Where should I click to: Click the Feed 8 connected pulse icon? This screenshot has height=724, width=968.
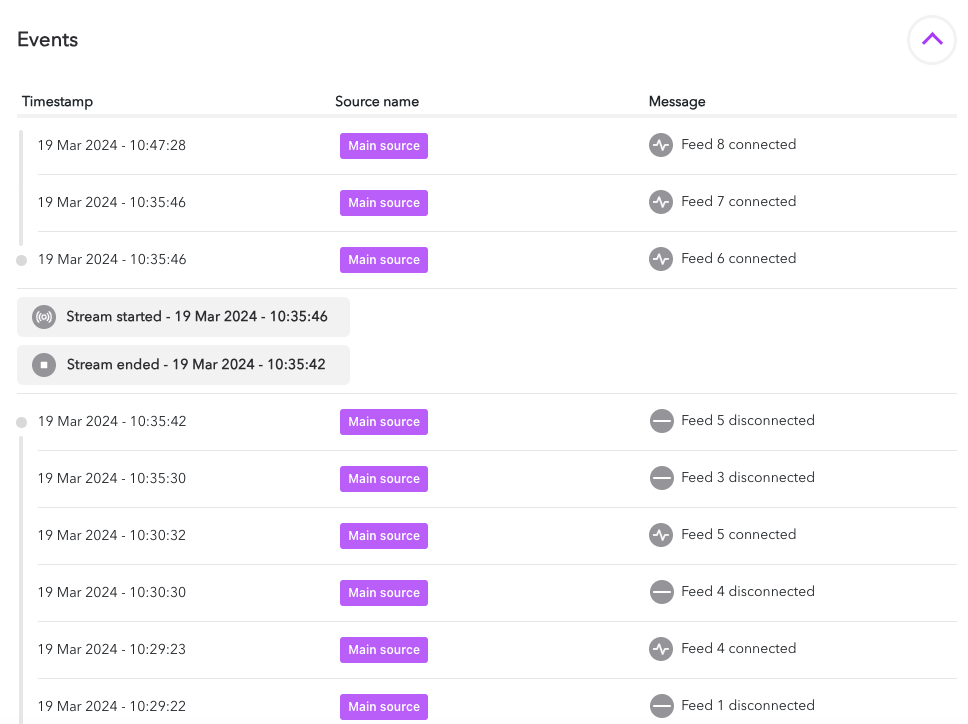tap(661, 145)
